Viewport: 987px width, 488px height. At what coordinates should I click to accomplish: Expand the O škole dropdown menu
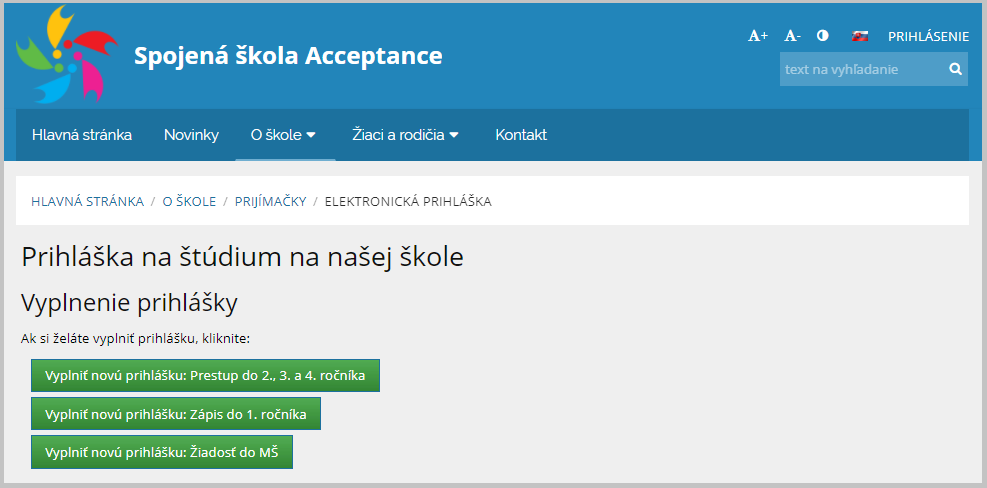[283, 135]
